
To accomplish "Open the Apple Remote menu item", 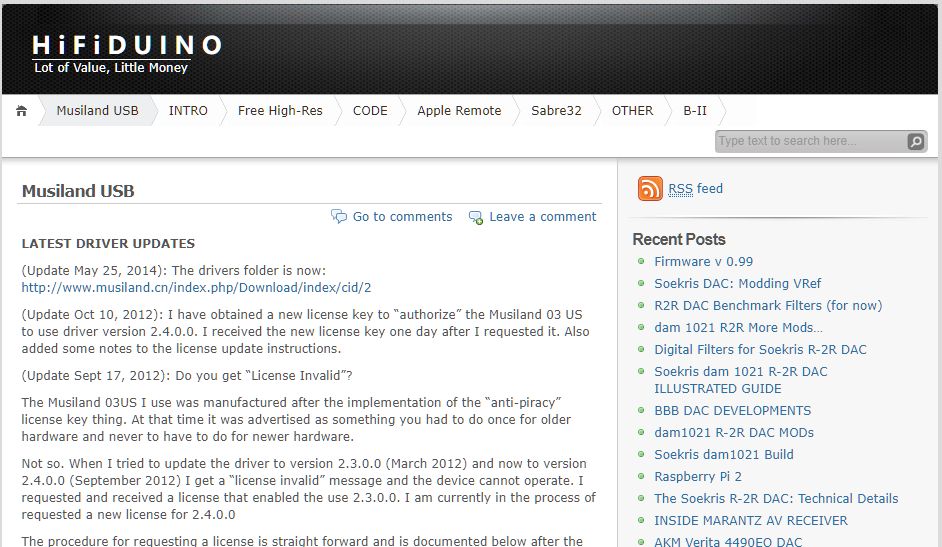I will tap(459, 111).
